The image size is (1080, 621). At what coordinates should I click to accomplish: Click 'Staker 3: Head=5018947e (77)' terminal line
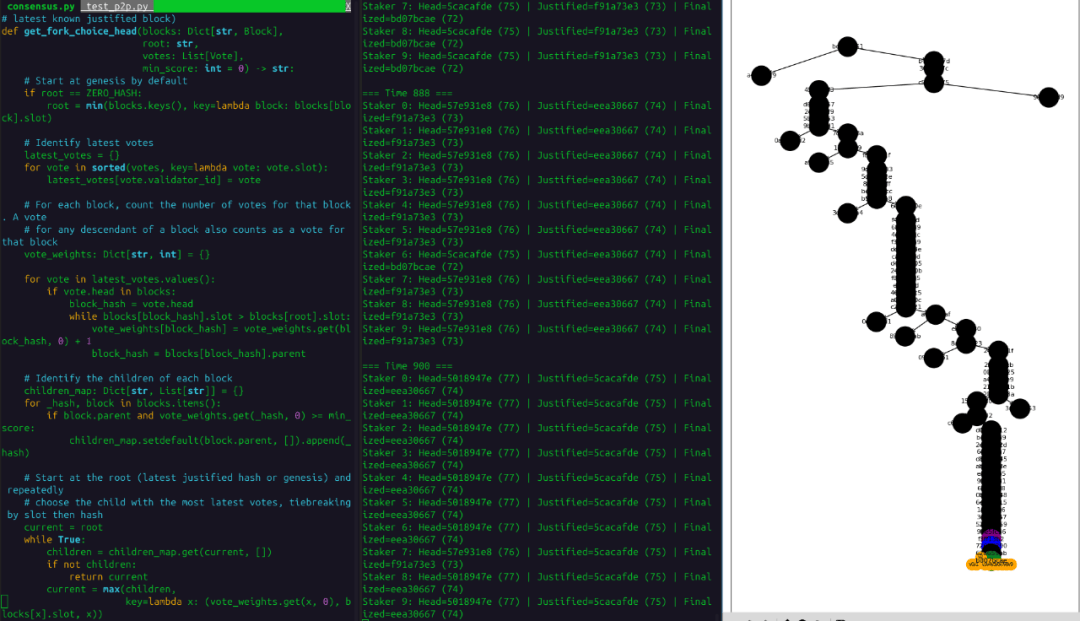[x=537, y=452]
